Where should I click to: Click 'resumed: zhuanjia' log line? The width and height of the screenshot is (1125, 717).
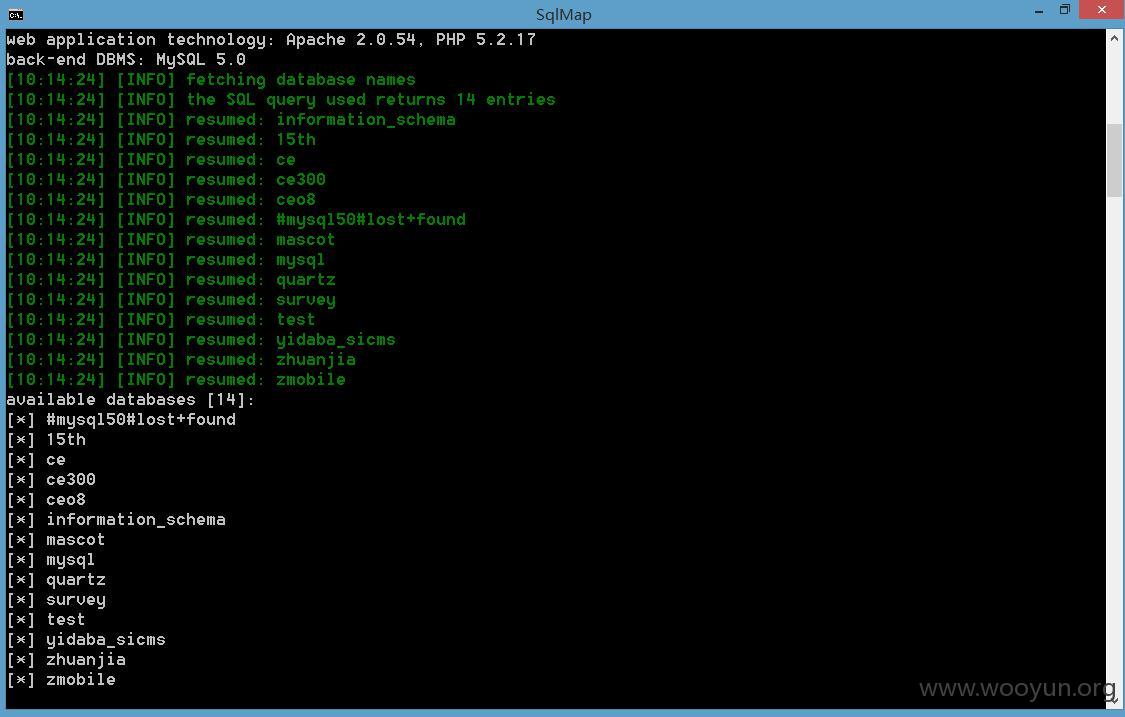181,360
